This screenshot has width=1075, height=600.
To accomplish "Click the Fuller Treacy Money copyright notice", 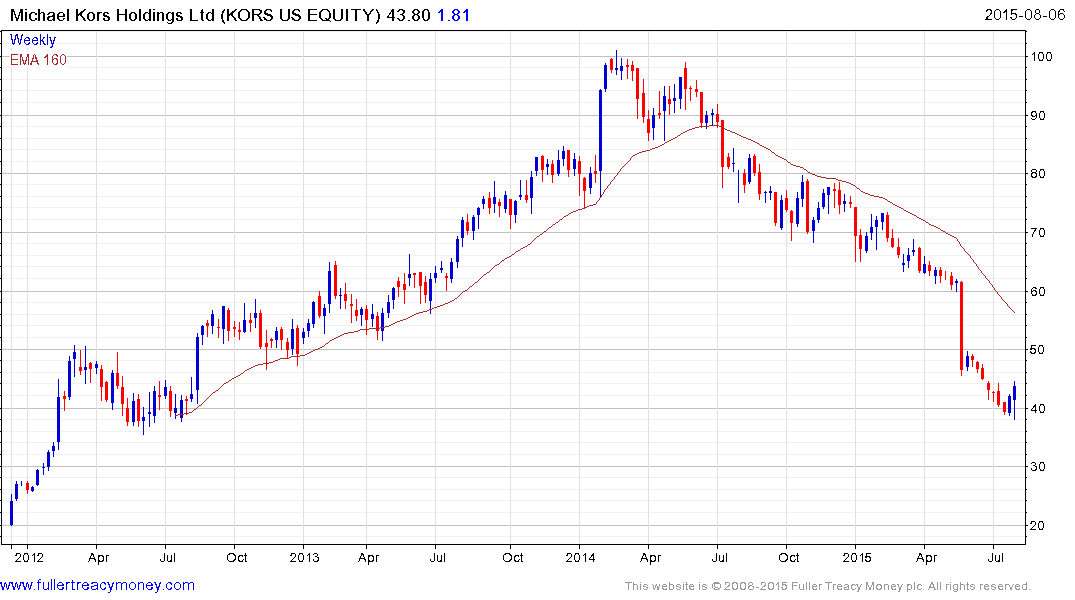I will click(827, 586).
